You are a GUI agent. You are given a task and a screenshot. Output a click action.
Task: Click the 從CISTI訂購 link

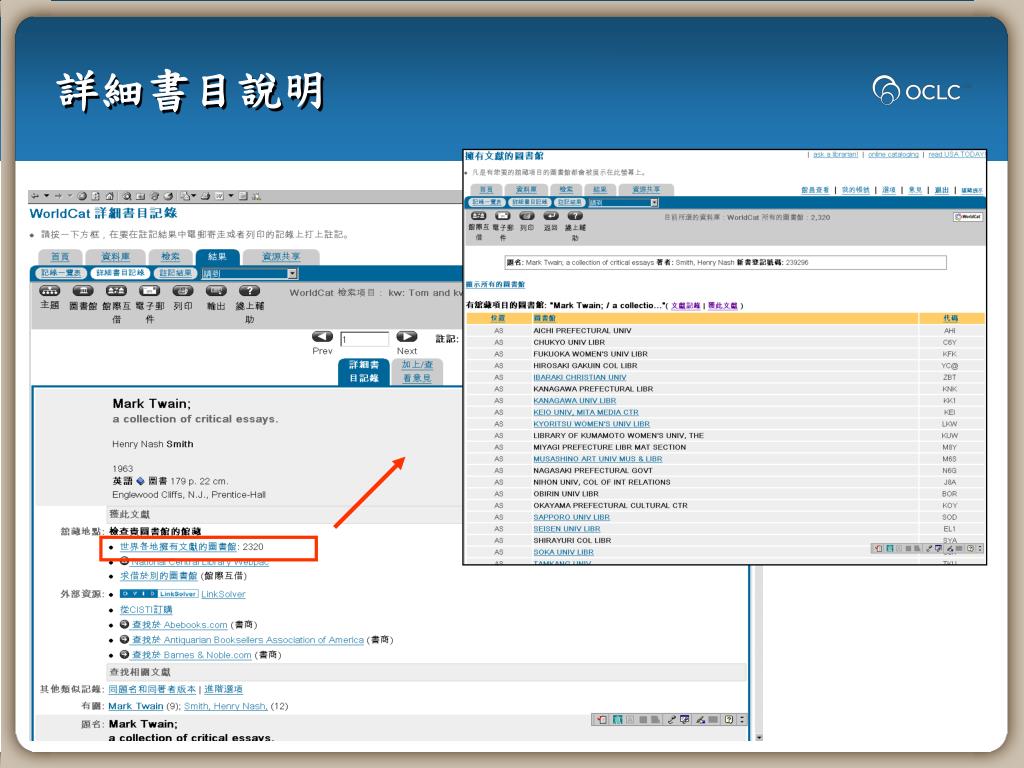[146, 609]
